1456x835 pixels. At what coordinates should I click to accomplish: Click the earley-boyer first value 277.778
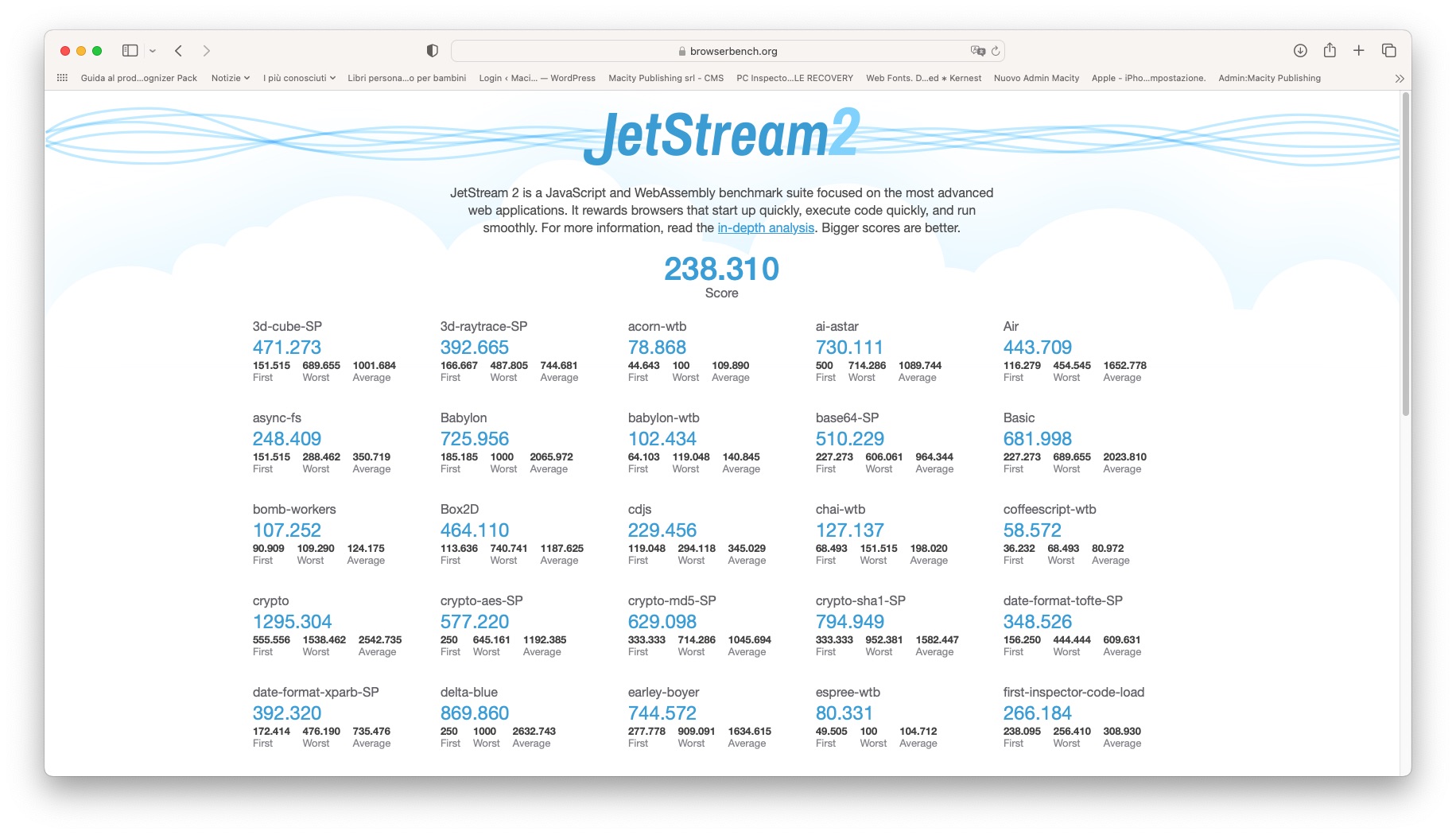click(646, 732)
